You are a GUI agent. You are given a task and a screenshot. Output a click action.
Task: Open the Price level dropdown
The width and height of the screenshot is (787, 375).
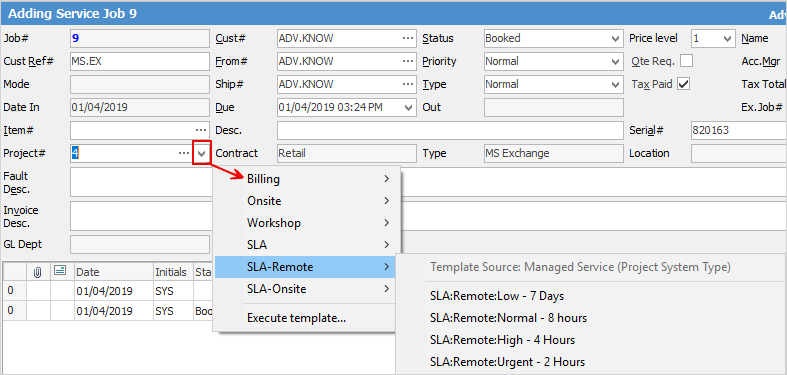coord(727,39)
